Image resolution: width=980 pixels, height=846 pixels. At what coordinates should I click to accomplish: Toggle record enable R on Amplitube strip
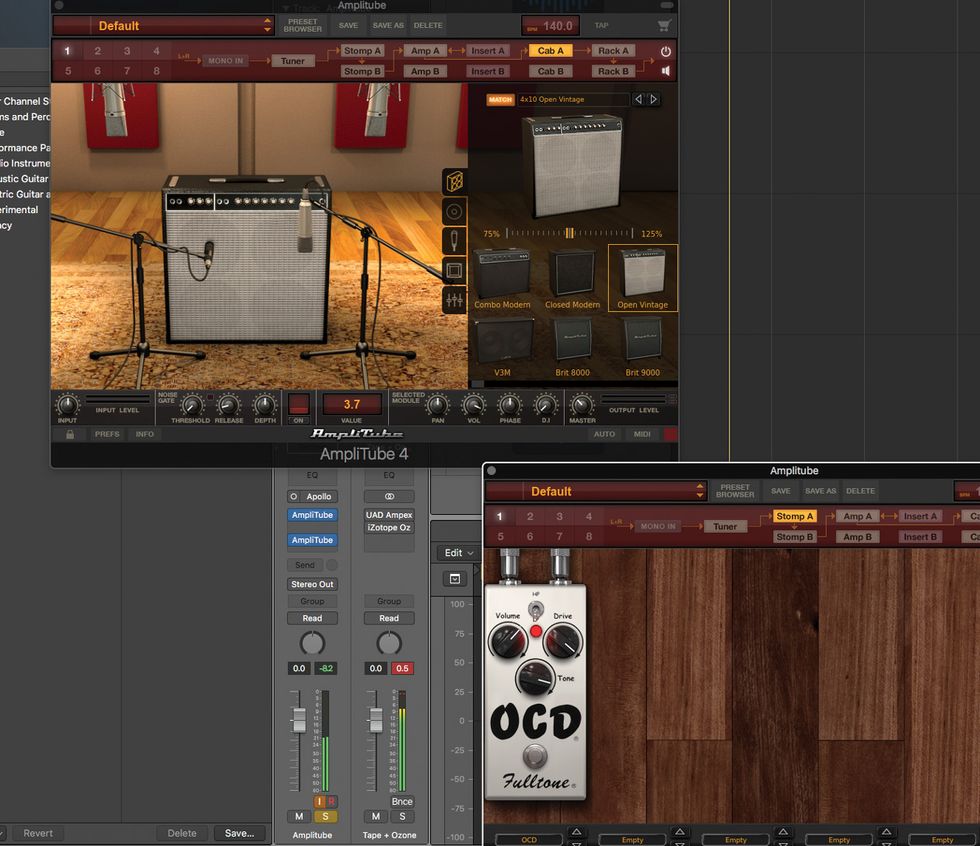pyautogui.click(x=331, y=801)
